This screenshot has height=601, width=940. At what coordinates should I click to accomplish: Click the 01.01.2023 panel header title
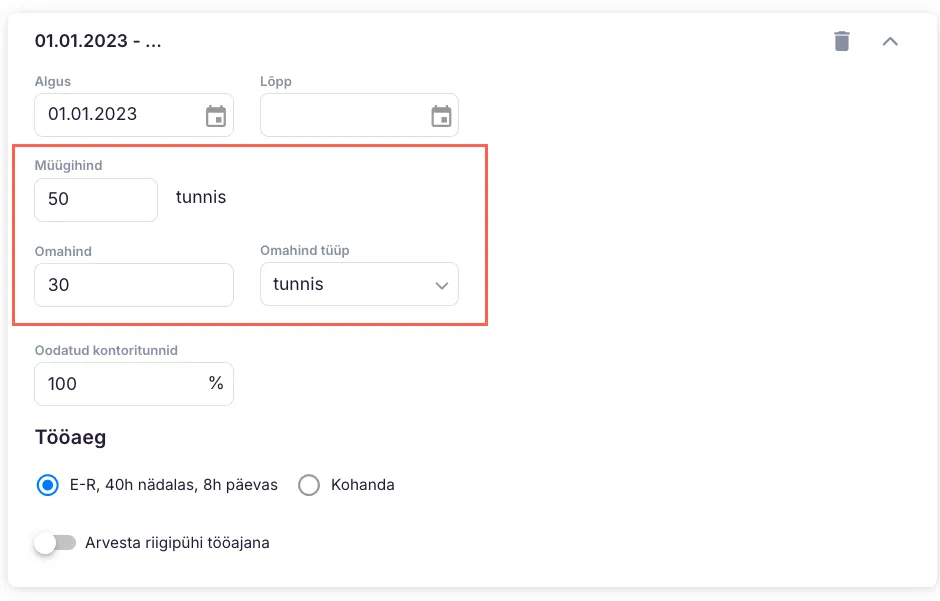[98, 41]
